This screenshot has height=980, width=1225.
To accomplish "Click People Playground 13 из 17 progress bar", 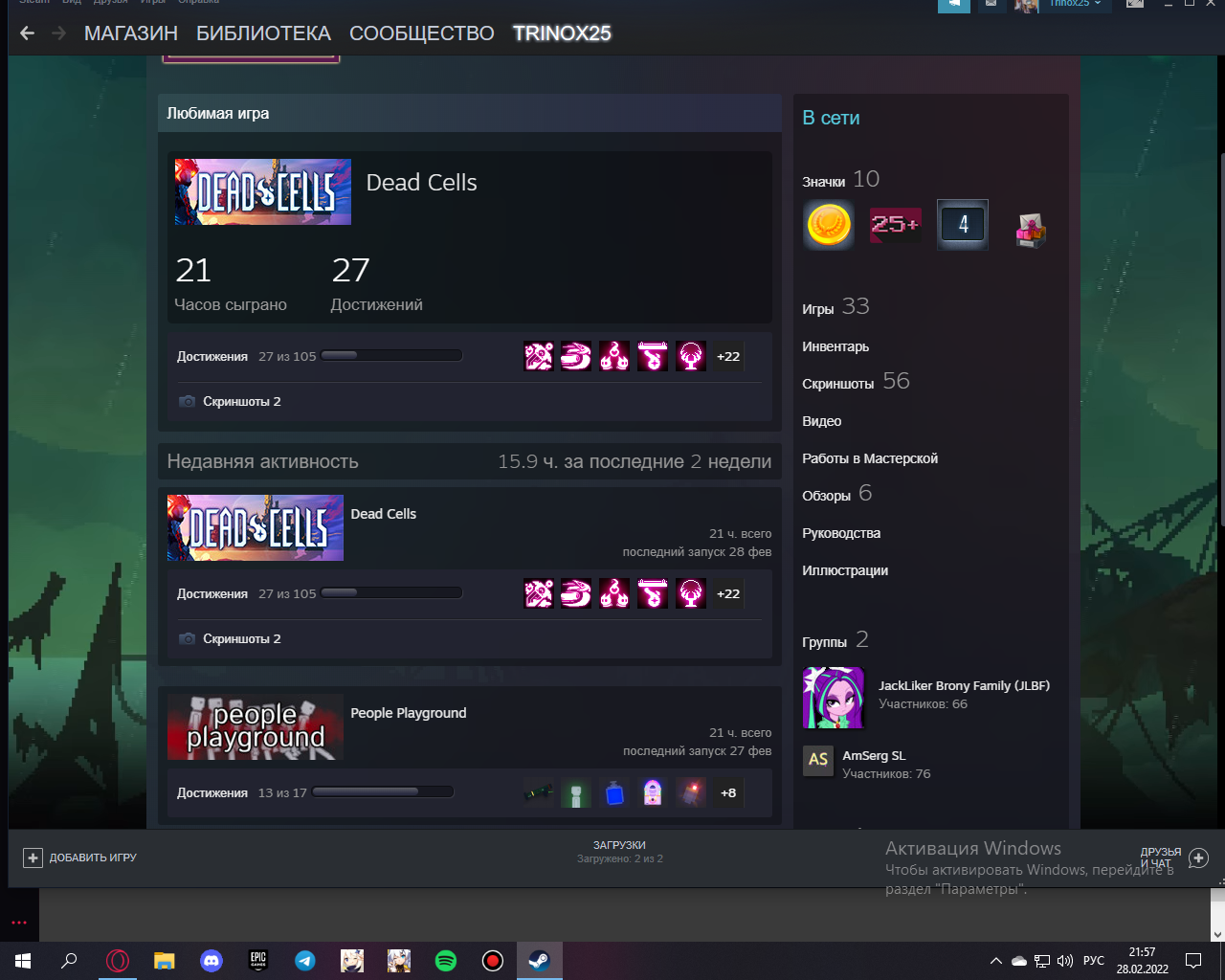I will pos(383,791).
